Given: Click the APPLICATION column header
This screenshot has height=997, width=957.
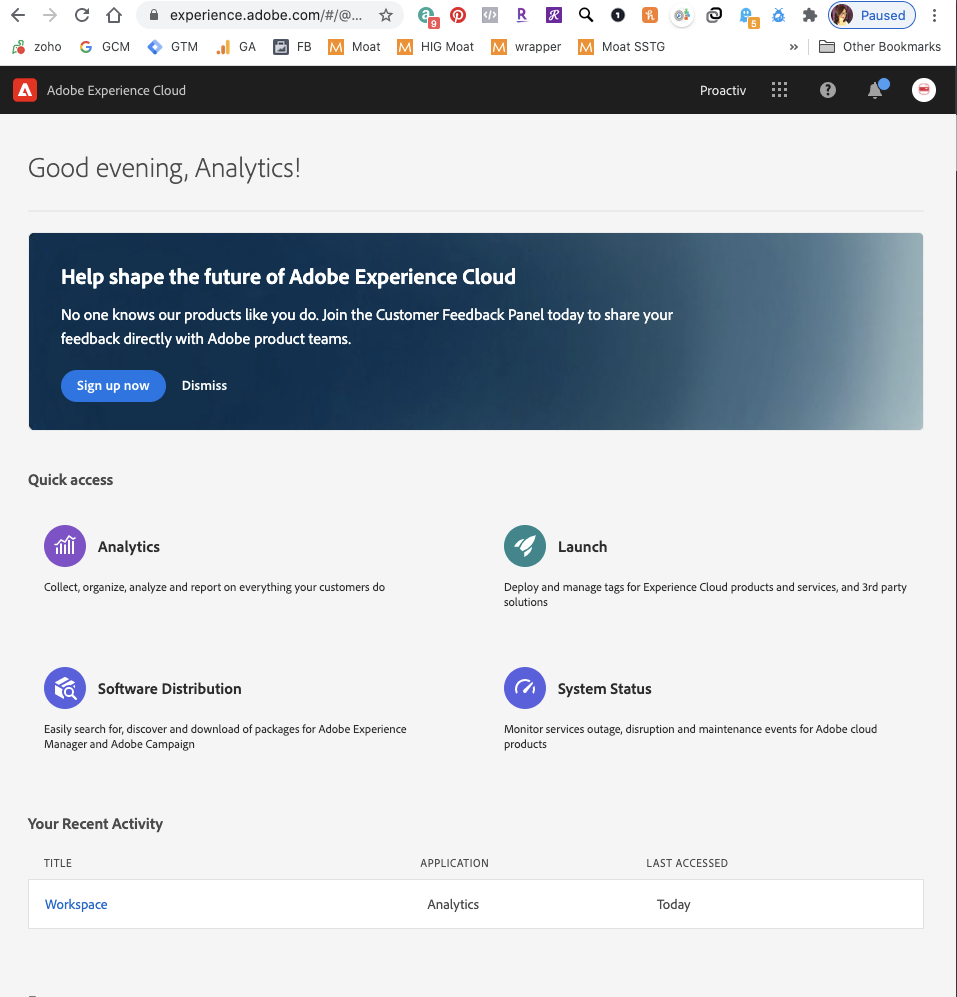Looking at the screenshot, I should (x=454, y=863).
